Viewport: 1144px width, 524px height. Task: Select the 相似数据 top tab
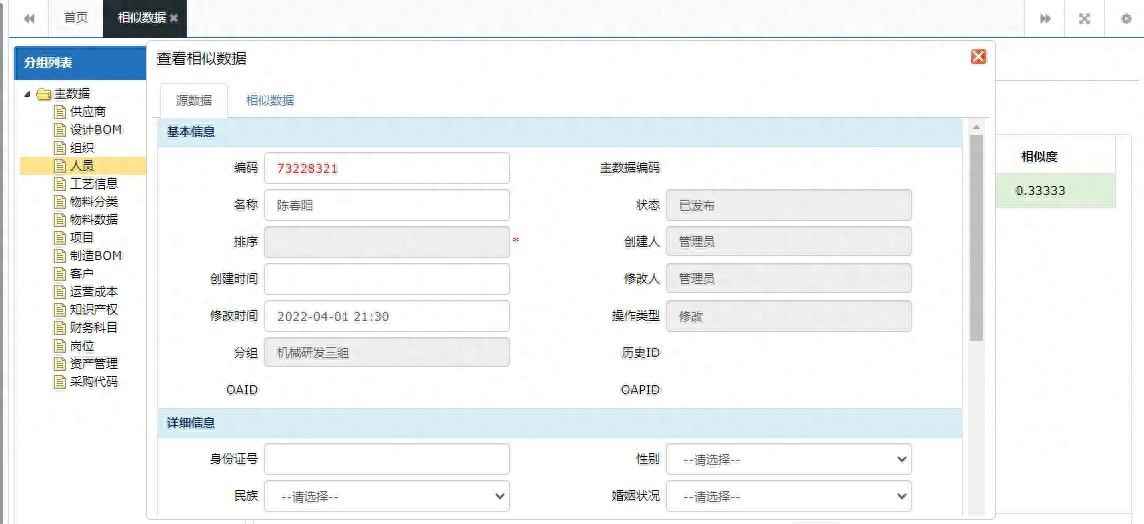click(142, 18)
